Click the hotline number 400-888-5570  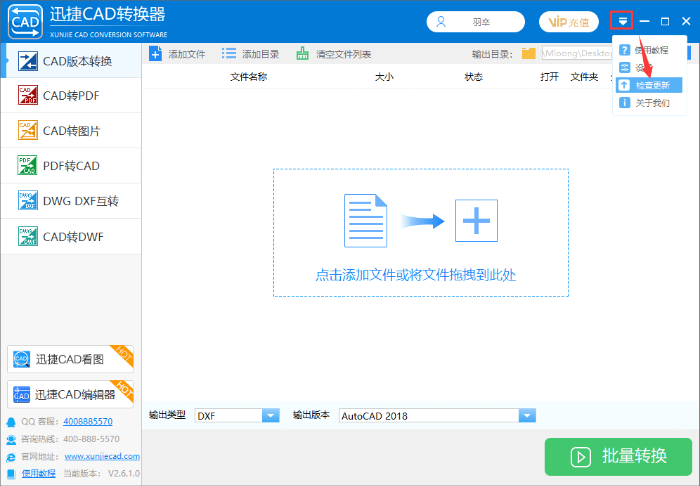point(92,439)
